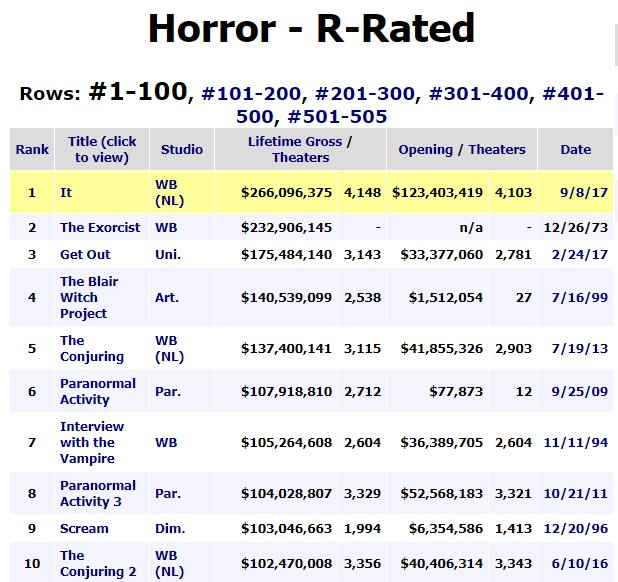Go to rows #201-300 page
The width and height of the screenshot is (618, 582).
(x=367, y=94)
